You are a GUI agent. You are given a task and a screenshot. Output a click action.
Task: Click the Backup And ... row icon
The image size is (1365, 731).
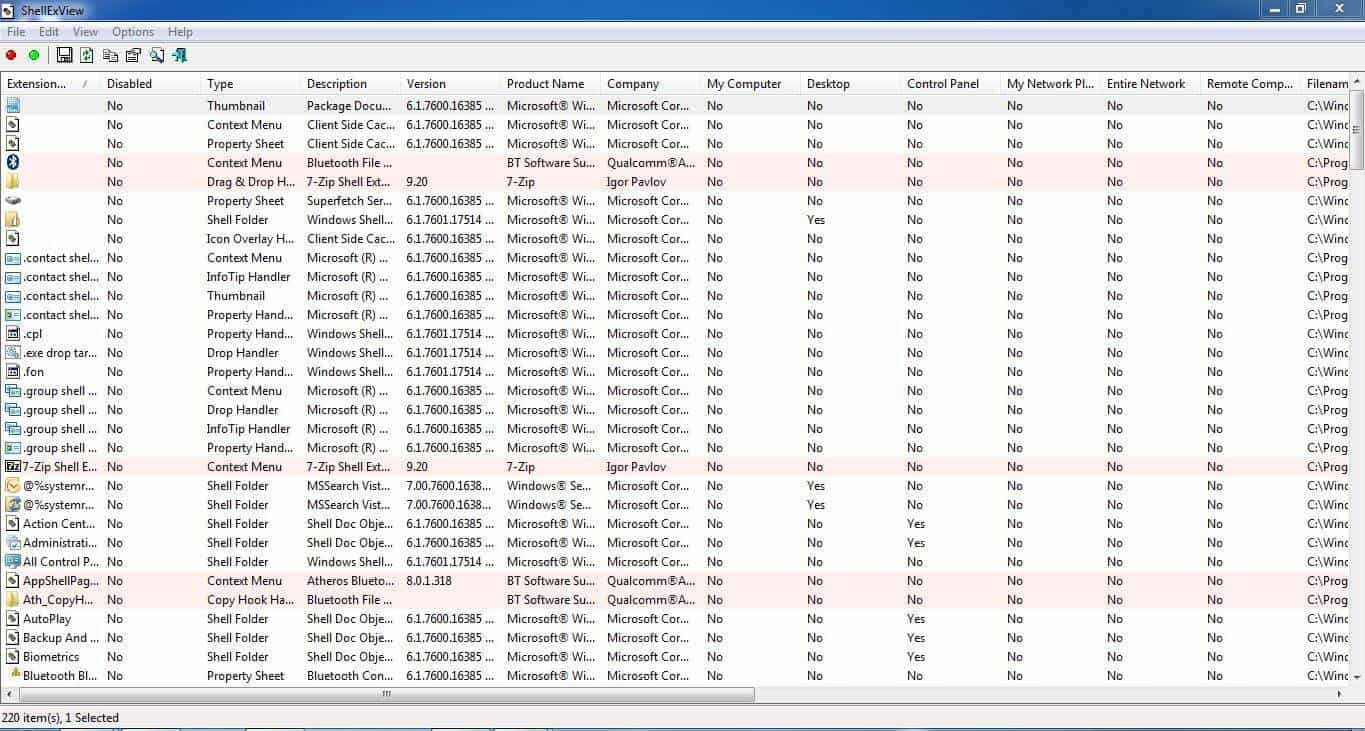(13, 638)
